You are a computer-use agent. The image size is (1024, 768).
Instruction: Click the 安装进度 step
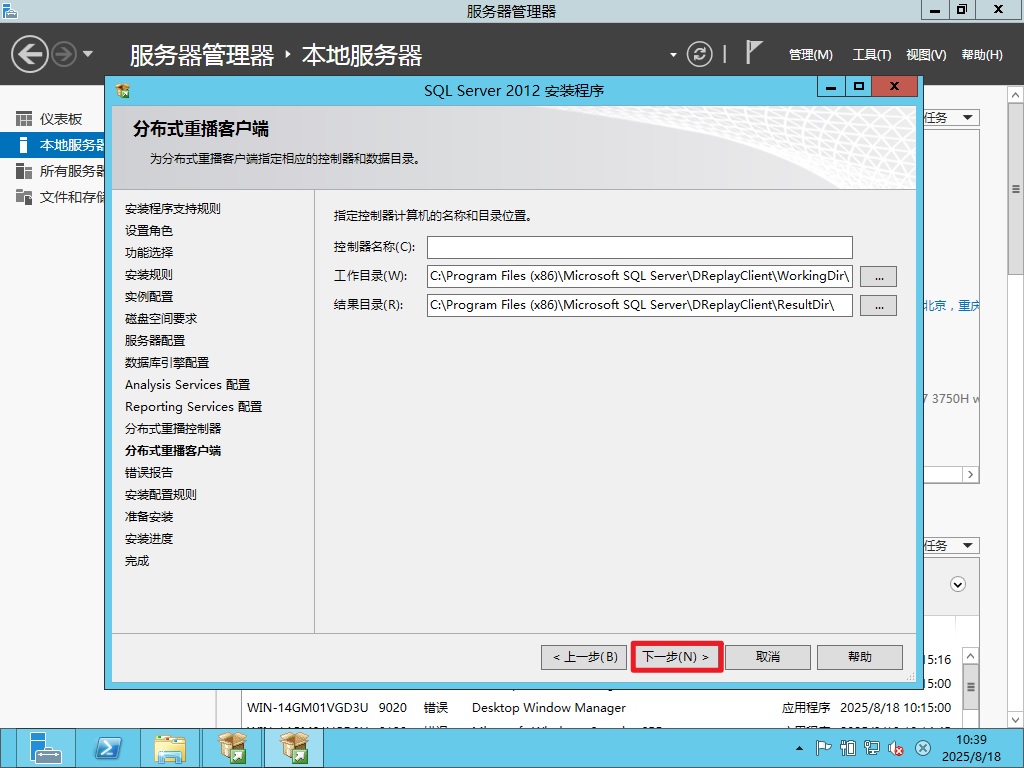click(149, 539)
